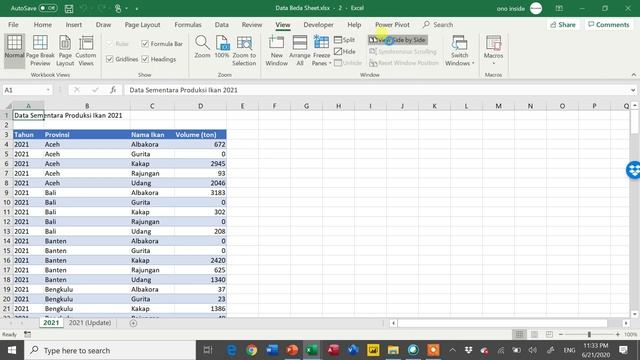
Task: Switch to Page Layout view
Action: pyautogui.click(x=65, y=51)
